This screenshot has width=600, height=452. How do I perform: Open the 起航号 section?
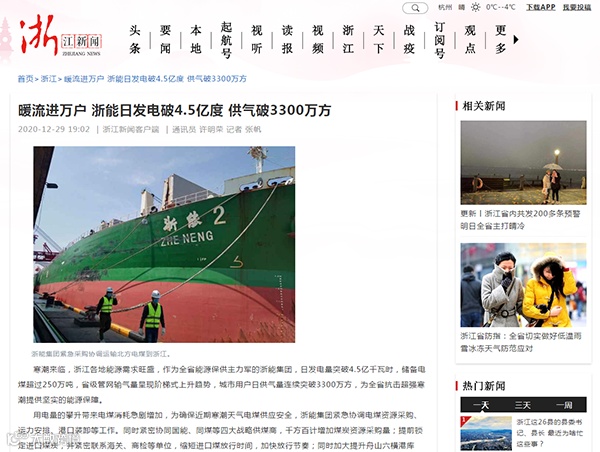click(226, 40)
